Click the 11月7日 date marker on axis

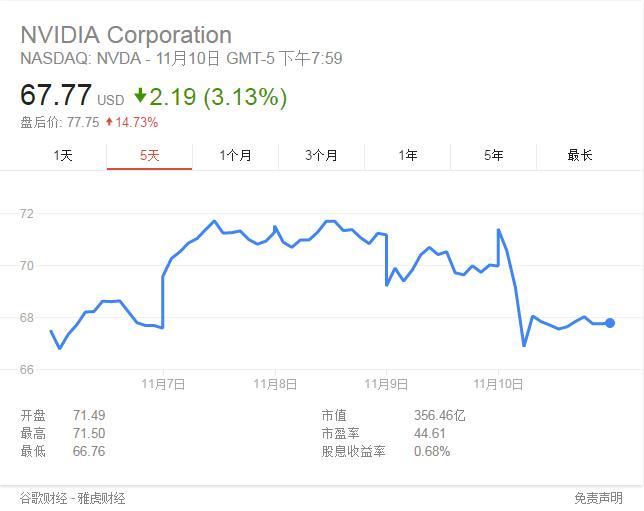163,384
